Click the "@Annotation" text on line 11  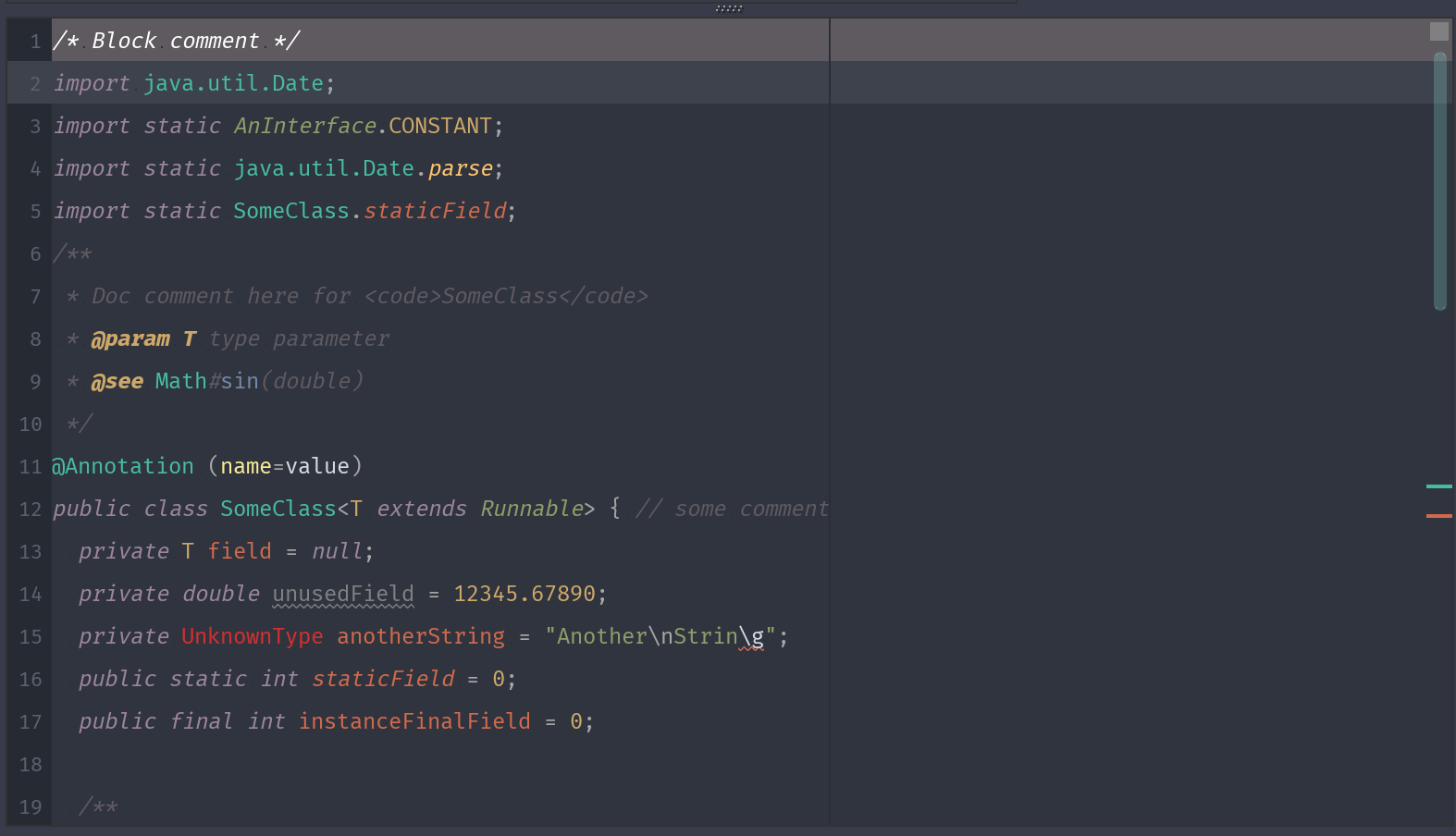123,466
